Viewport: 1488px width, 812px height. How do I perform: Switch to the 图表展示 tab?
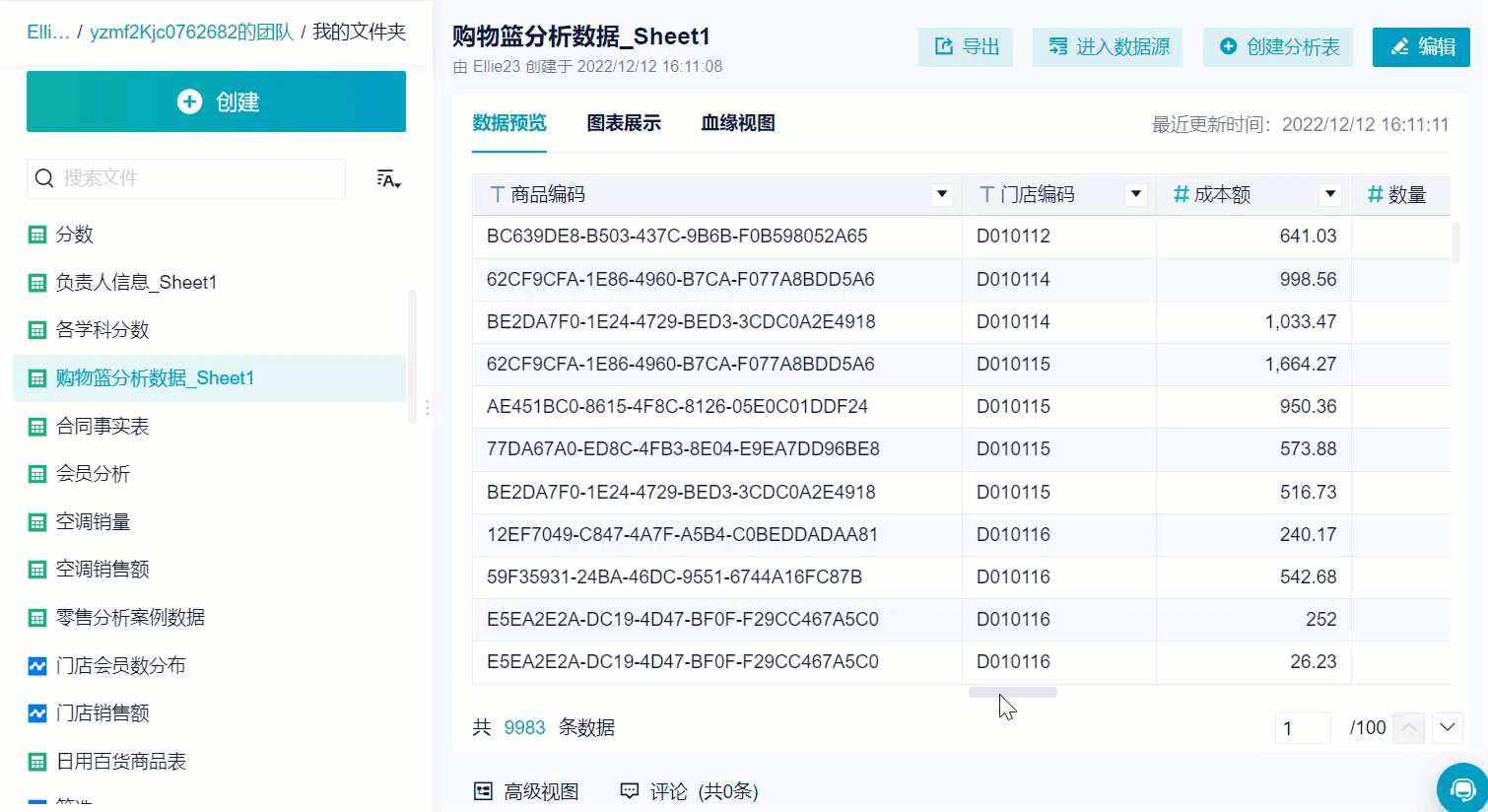623,123
